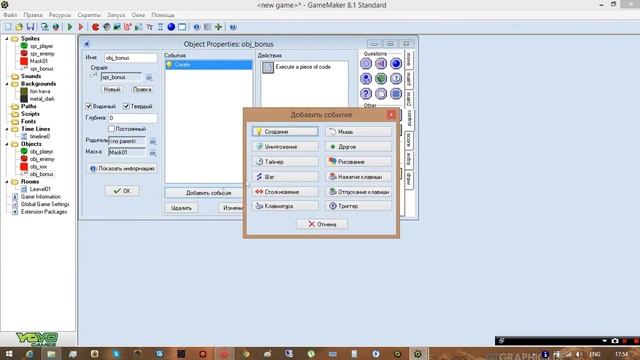Collapse the Time Lines tree folder
This screenshot has height=360, width=640.
[7, 129]
